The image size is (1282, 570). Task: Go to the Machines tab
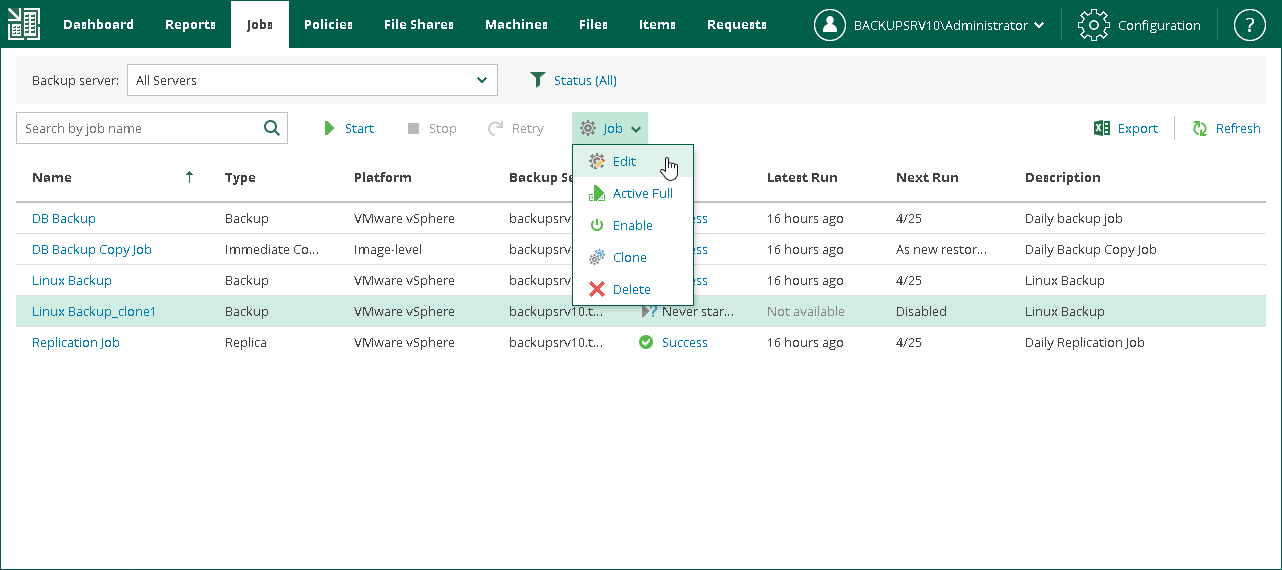point(516,24)
